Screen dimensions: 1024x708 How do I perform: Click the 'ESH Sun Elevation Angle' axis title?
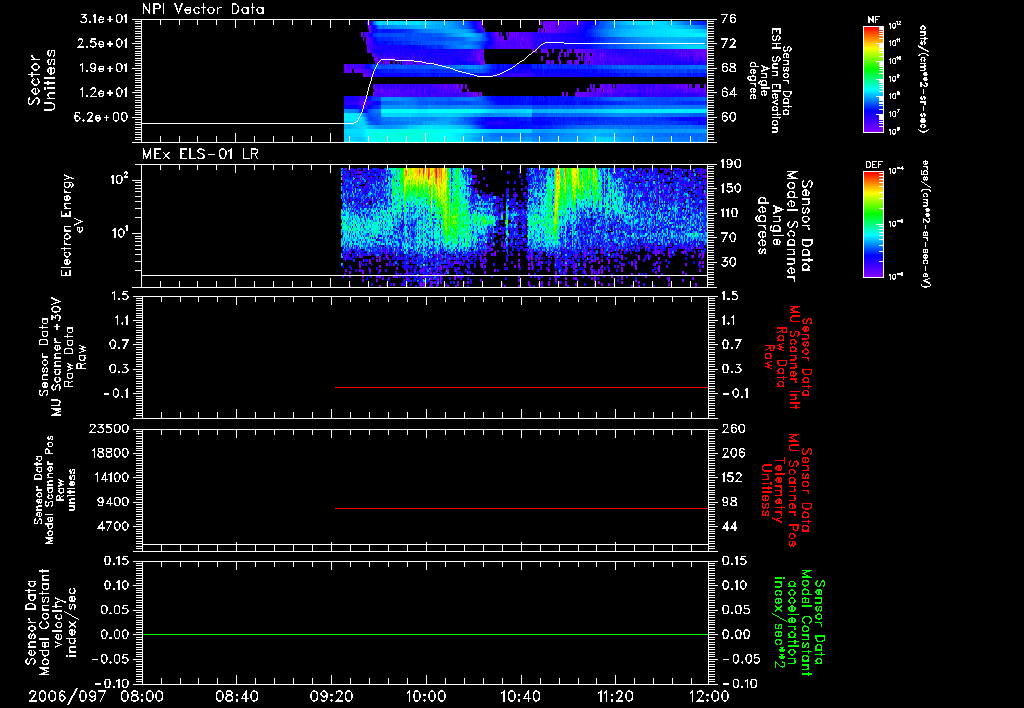click(x=771, y=80)
